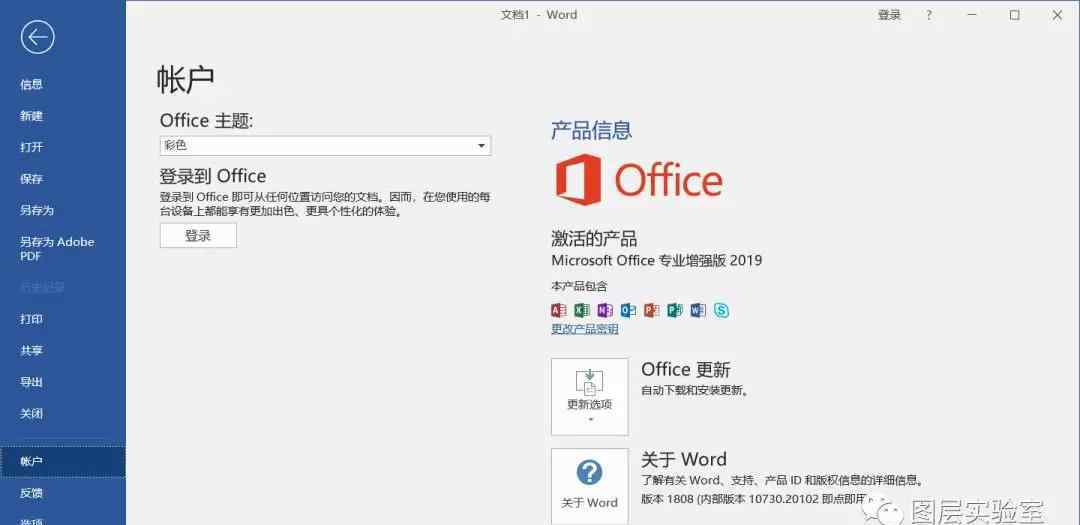Select 导出 from the left menu
The height and width of the screenshot is (525, 1080).
[x=32, y=382]
